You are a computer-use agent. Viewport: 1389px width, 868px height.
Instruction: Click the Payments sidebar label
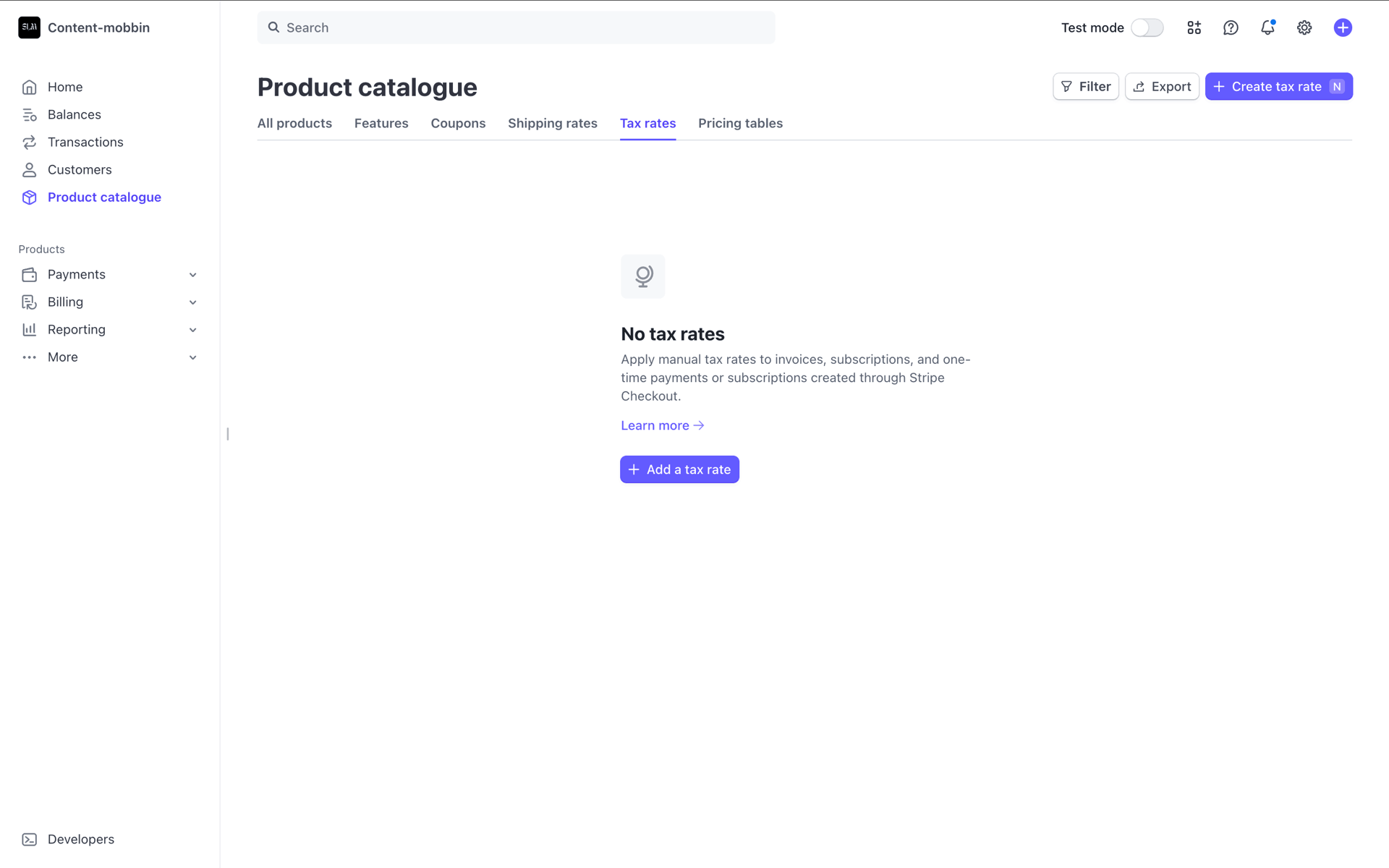[x=77, y=274]
